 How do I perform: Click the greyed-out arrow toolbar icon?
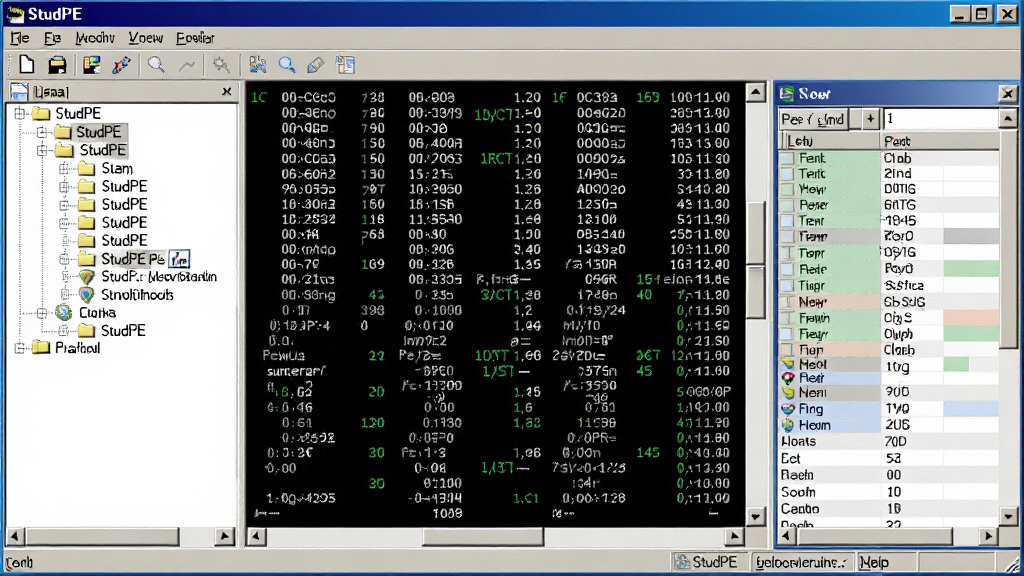pyautogui.click(x=187, y=65)
